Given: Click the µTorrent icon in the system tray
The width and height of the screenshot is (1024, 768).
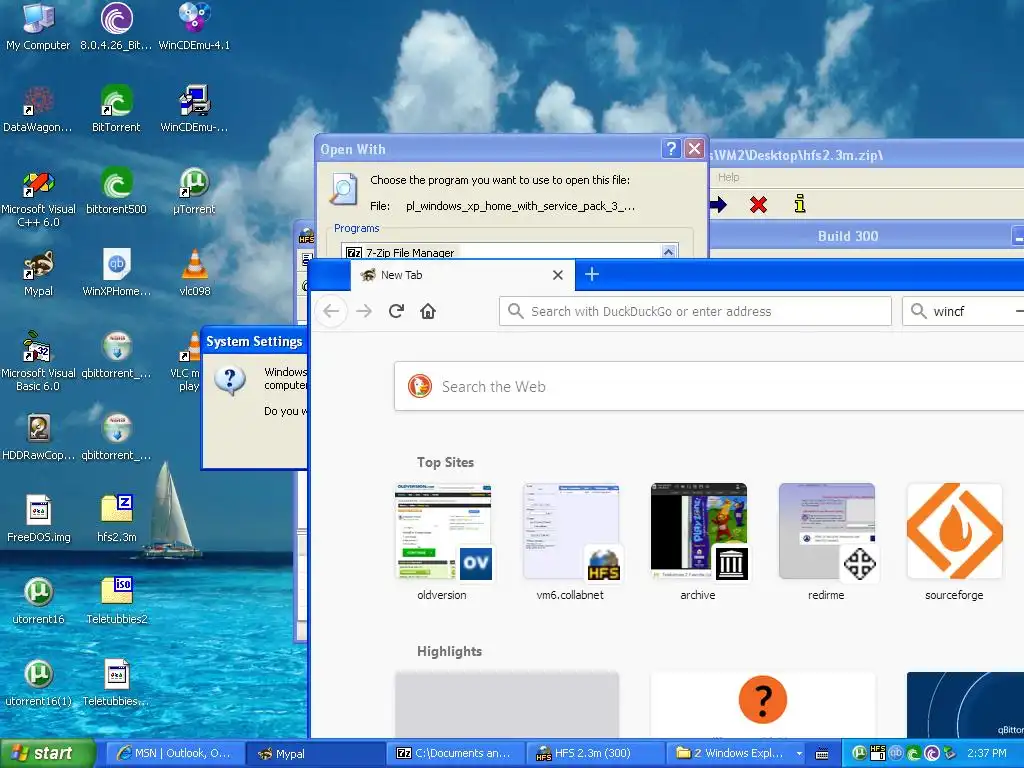Looking at the screenshot, I should tap(860, 754).
